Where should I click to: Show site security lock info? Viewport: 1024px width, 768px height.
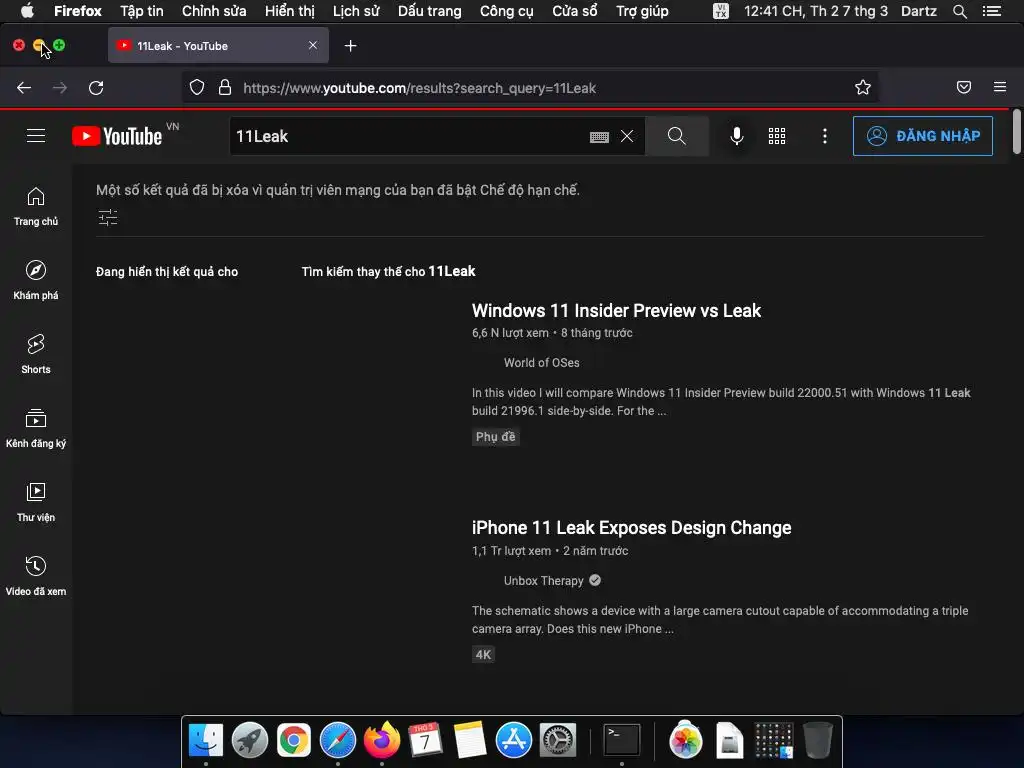(225, 88)
